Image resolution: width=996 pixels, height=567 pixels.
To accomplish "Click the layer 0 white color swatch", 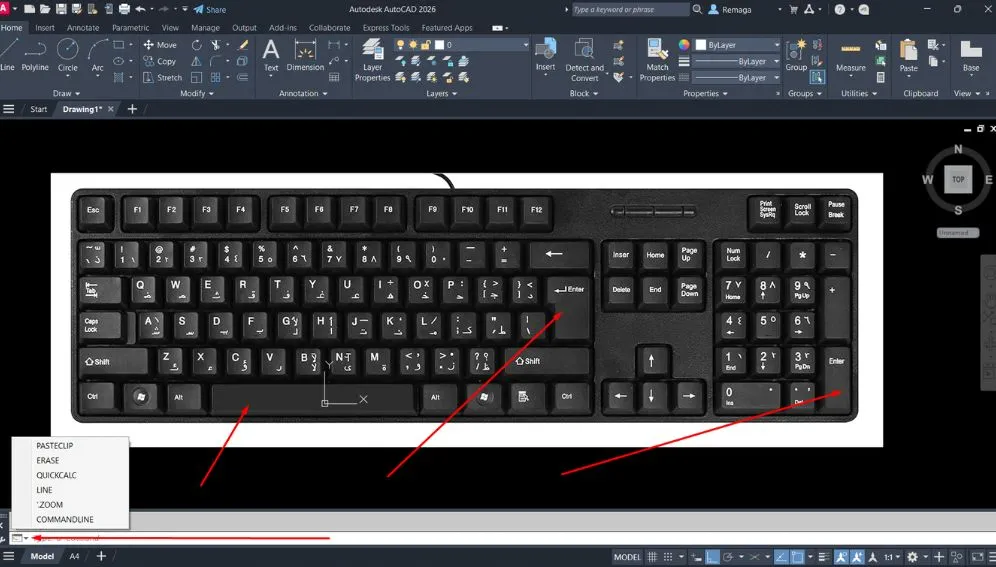I will (x=439, y=45).
